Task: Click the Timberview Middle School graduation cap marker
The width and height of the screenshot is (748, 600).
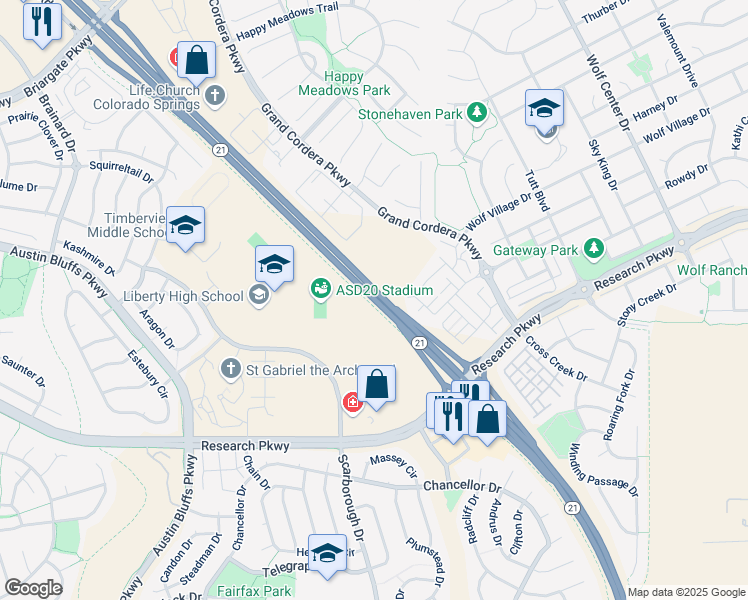Action: click(186, 226)
